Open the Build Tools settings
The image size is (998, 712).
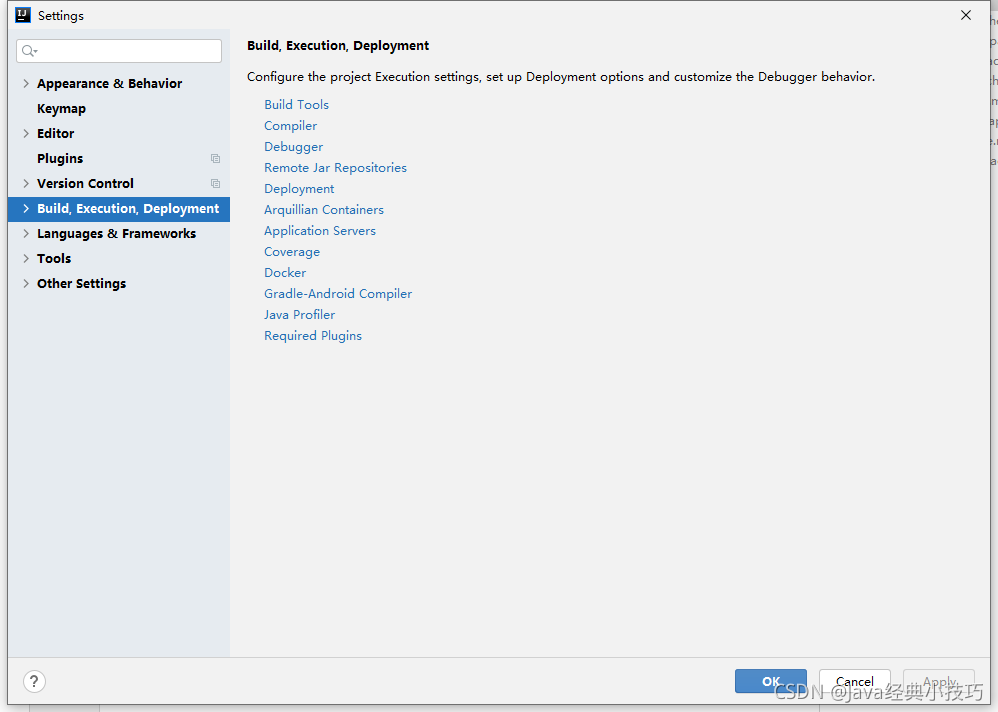pos(296,104)
